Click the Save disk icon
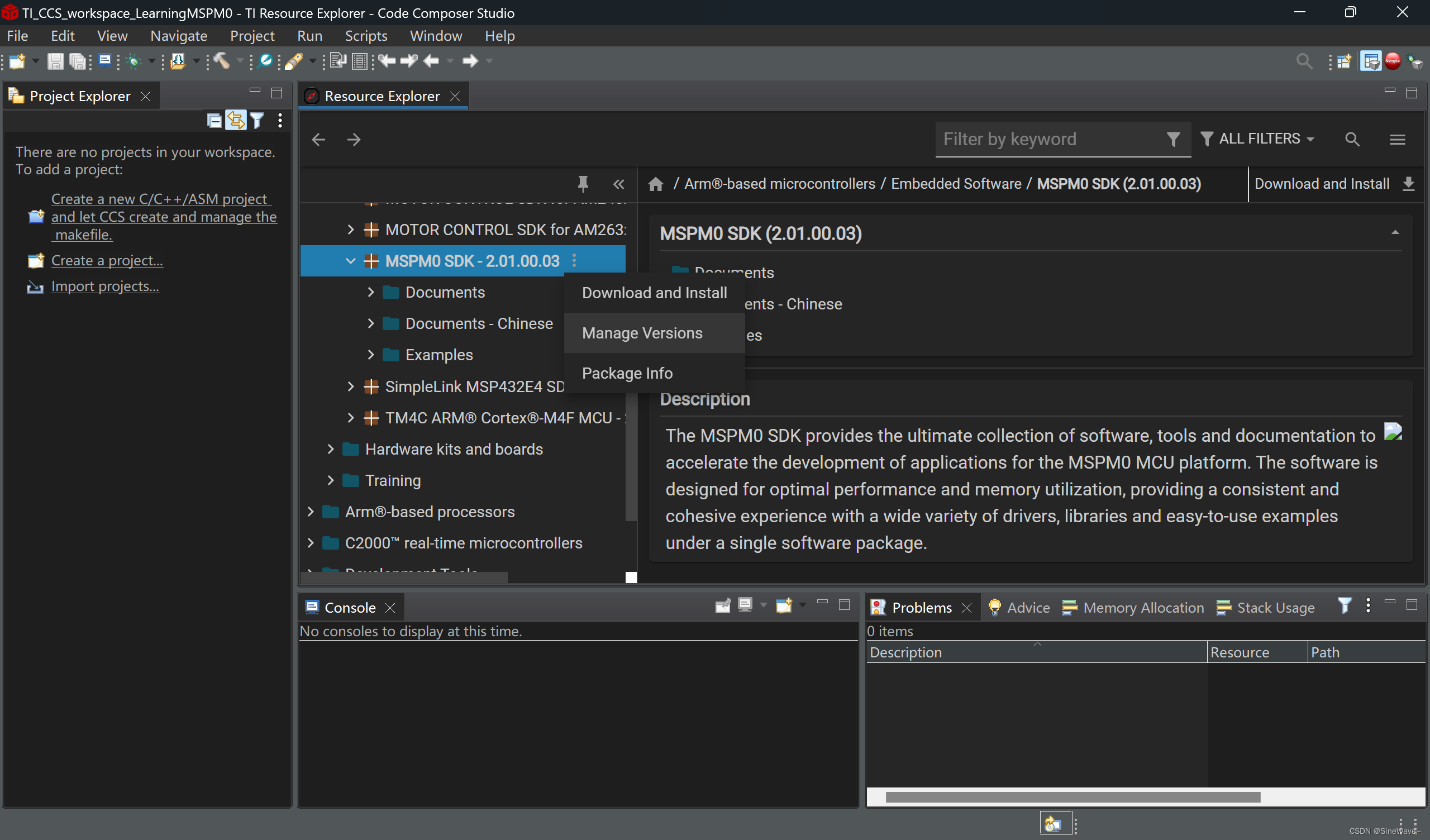1430x840 pixels. pos(55,61)
